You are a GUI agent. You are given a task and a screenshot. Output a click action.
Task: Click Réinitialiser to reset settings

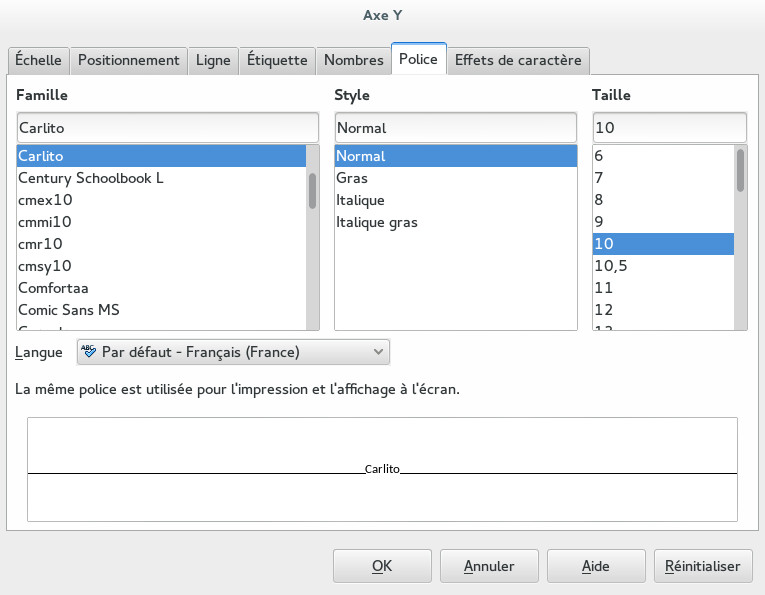click(702, 566)
